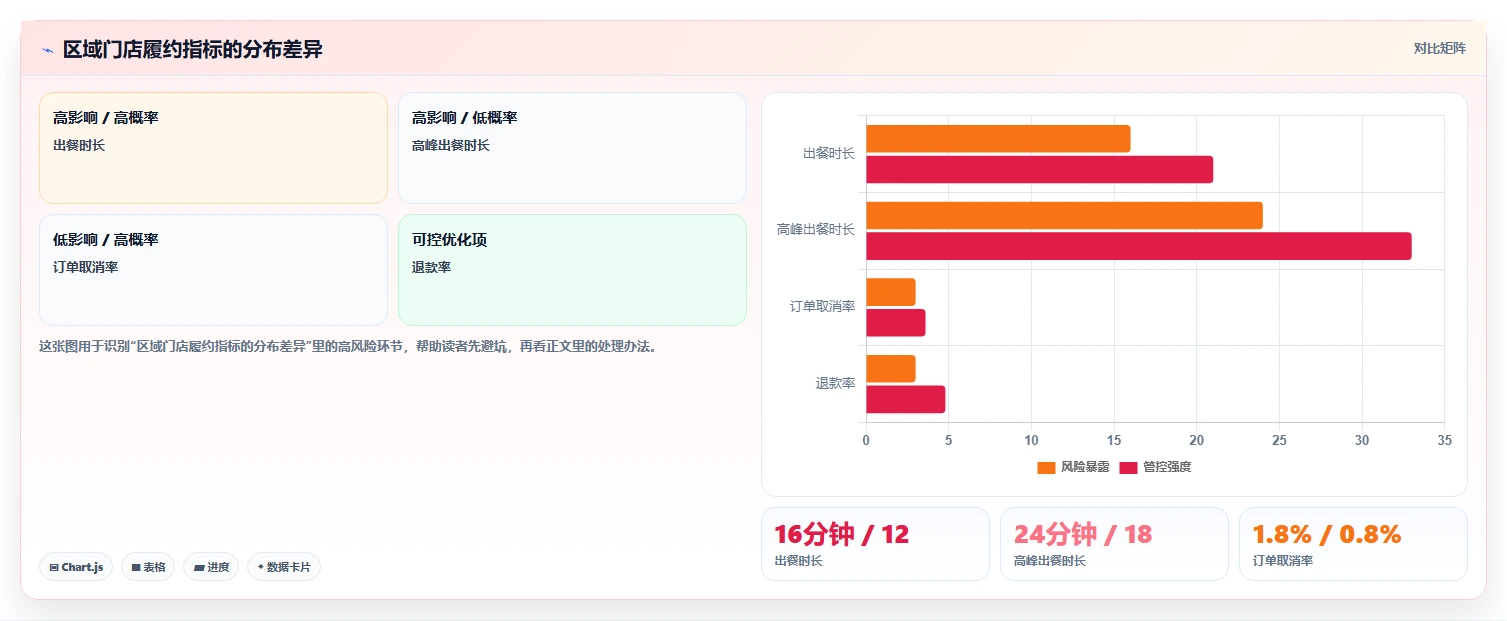Screen dimensions: 1507x621
Task: Click the Chart.js tag chip
Action: pyautogui.click(x=76, y=567)
